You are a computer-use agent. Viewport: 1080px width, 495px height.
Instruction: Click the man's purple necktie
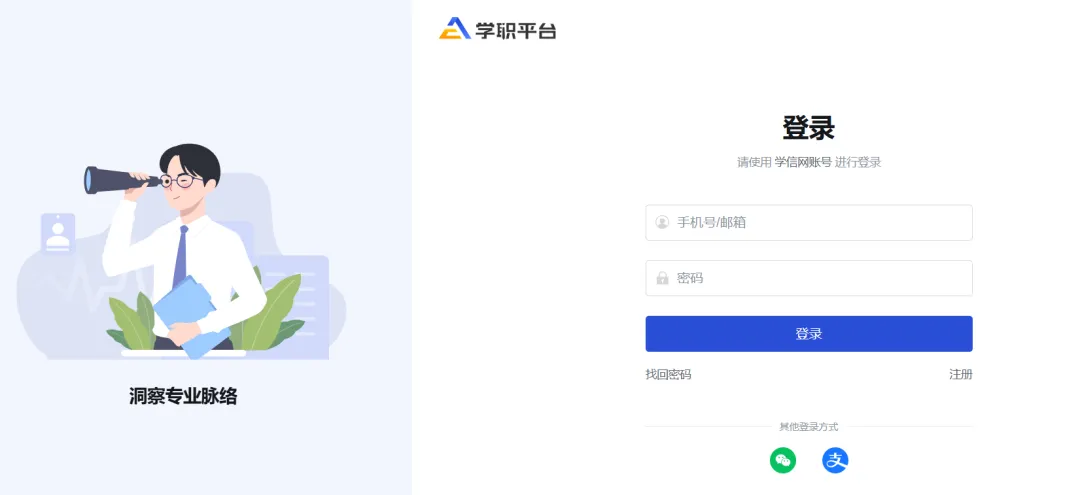180,256
